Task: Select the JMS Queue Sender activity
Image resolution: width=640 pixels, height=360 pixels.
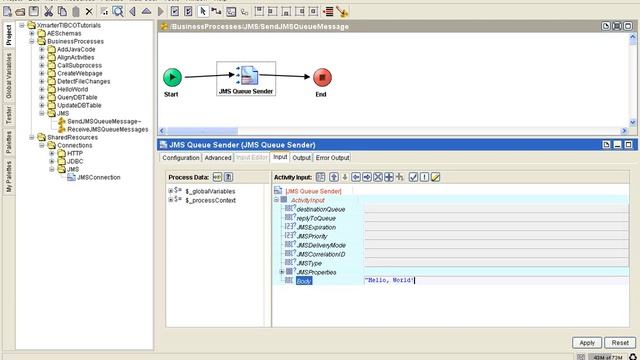Action: [x=246, y=79]
